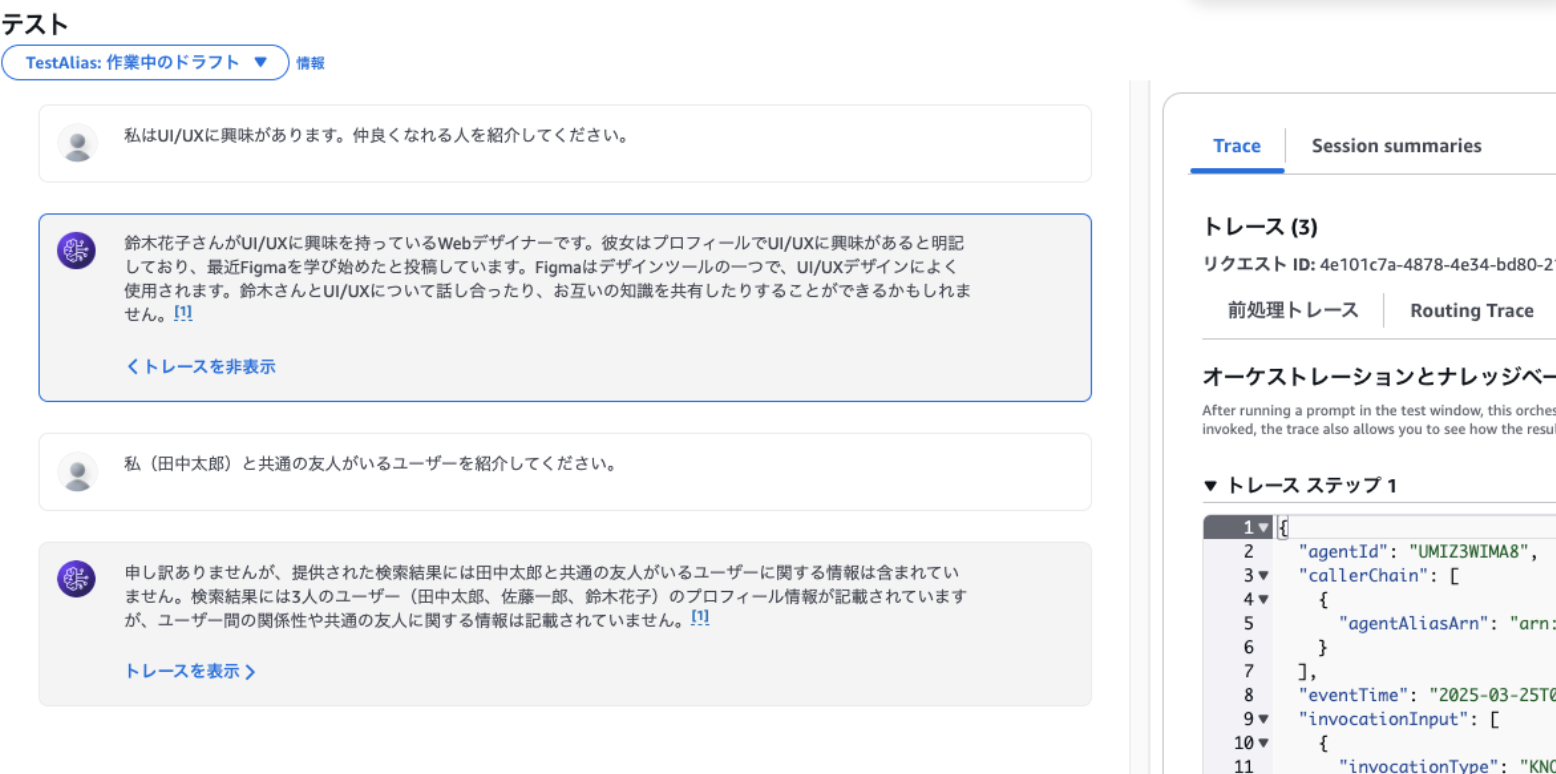Image resolution: width=1556 pixels, height=774 pixels.
Task: Click the agent icon beside the 申し訳ありません response
Action: point(77,579)
